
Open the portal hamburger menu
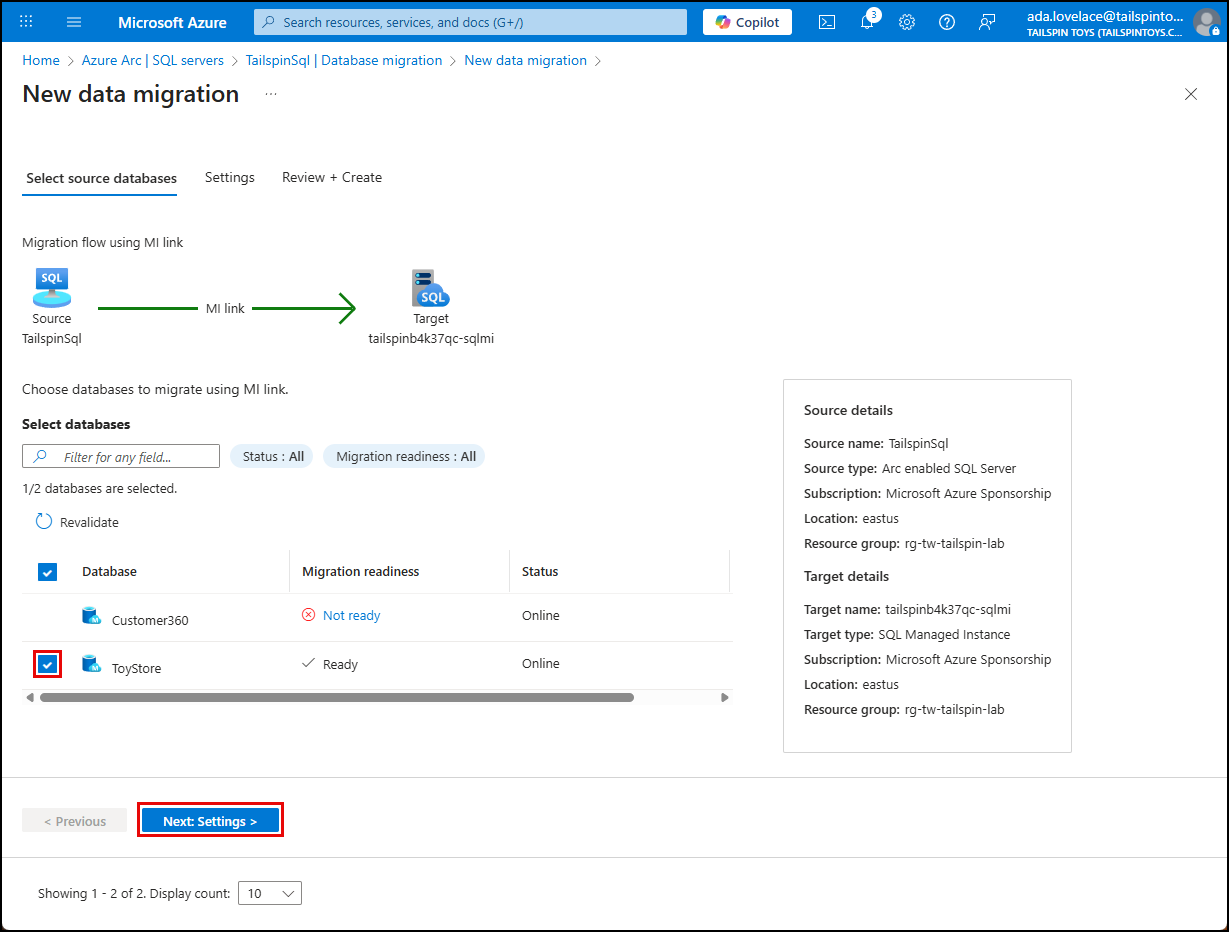pos(73,21)
